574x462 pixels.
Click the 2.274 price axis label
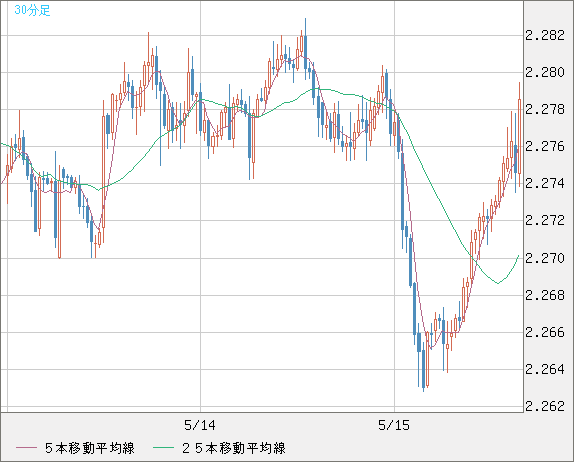click(x=545, y=183)
